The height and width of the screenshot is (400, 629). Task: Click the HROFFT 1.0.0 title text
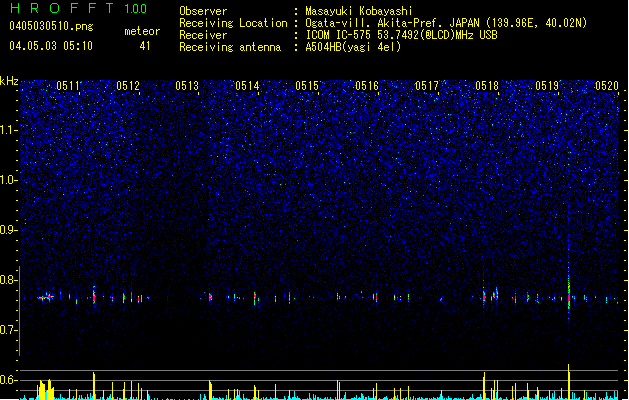(x=79, y=8)
